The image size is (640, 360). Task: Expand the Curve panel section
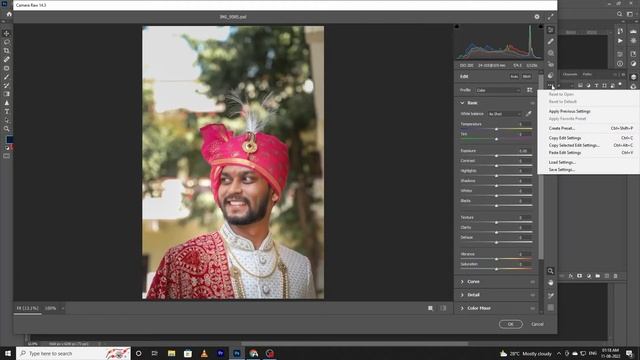tap(462, 282)
